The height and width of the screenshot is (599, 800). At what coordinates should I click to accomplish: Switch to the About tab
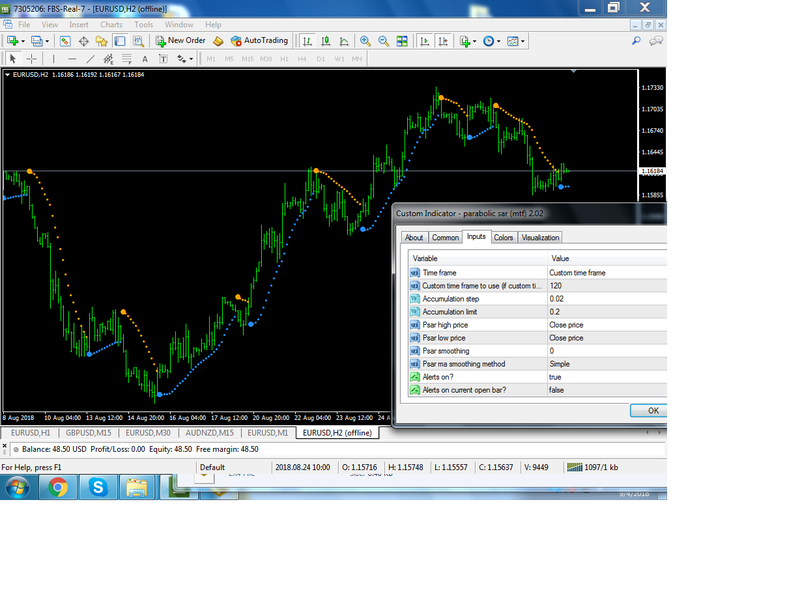click(414, 237)
